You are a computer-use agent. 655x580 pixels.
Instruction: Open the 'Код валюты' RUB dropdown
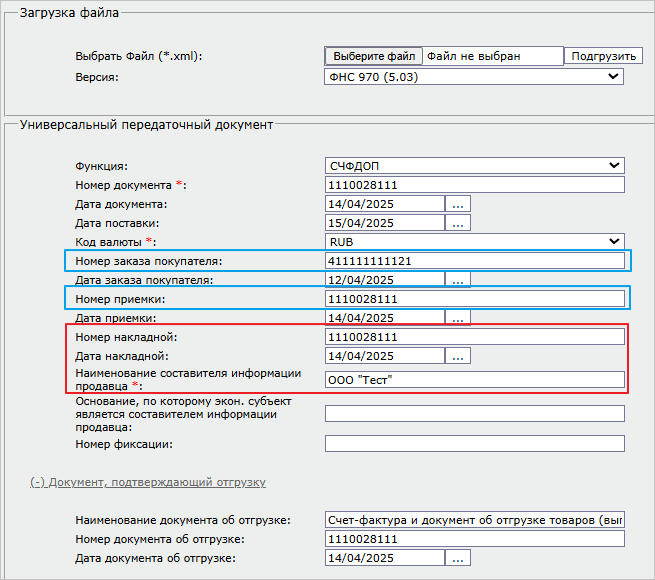click(x=474, y=242)
